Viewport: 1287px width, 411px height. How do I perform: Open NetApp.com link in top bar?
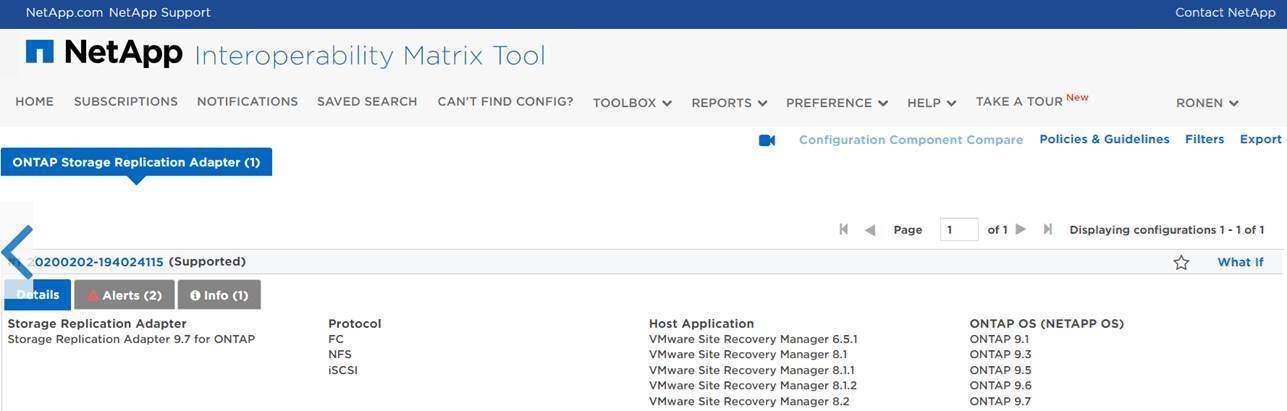64,13
